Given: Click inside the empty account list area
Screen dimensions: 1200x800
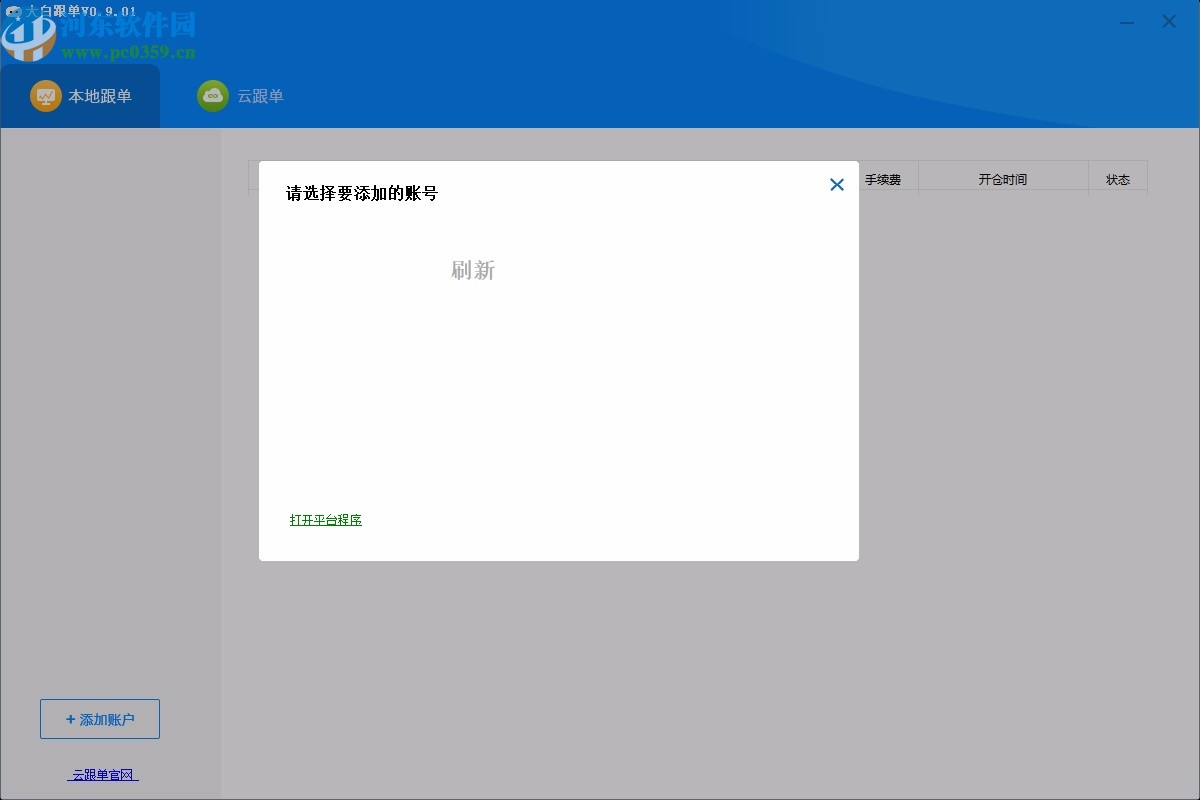Looking at the screenshot, I should tap(558, 390).
